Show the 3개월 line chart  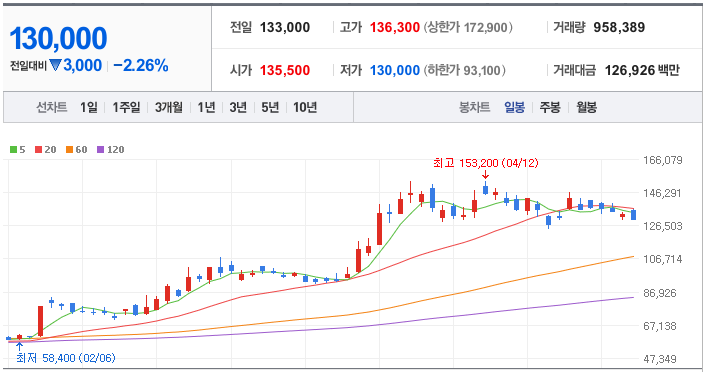169,108
